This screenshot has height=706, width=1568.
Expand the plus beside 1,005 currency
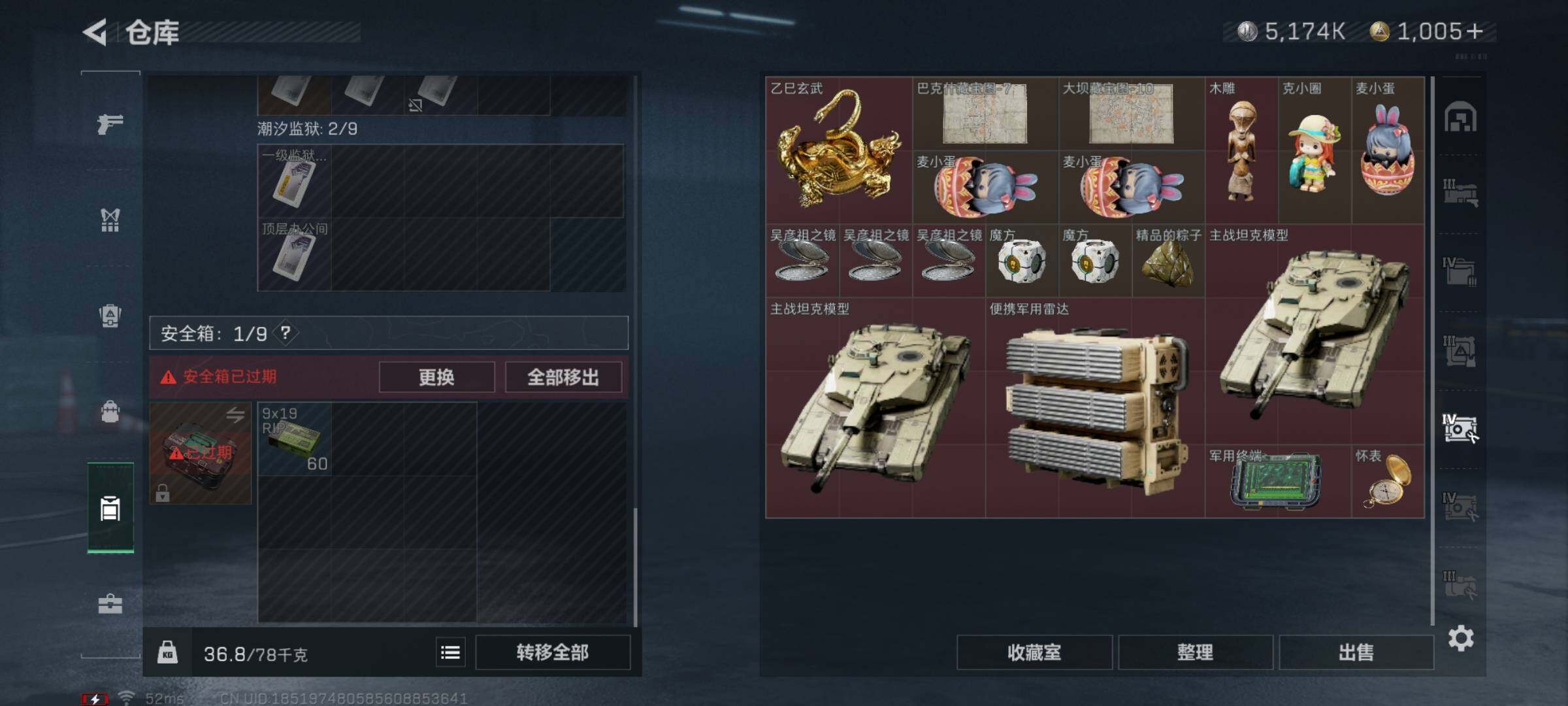point(1475,31)
